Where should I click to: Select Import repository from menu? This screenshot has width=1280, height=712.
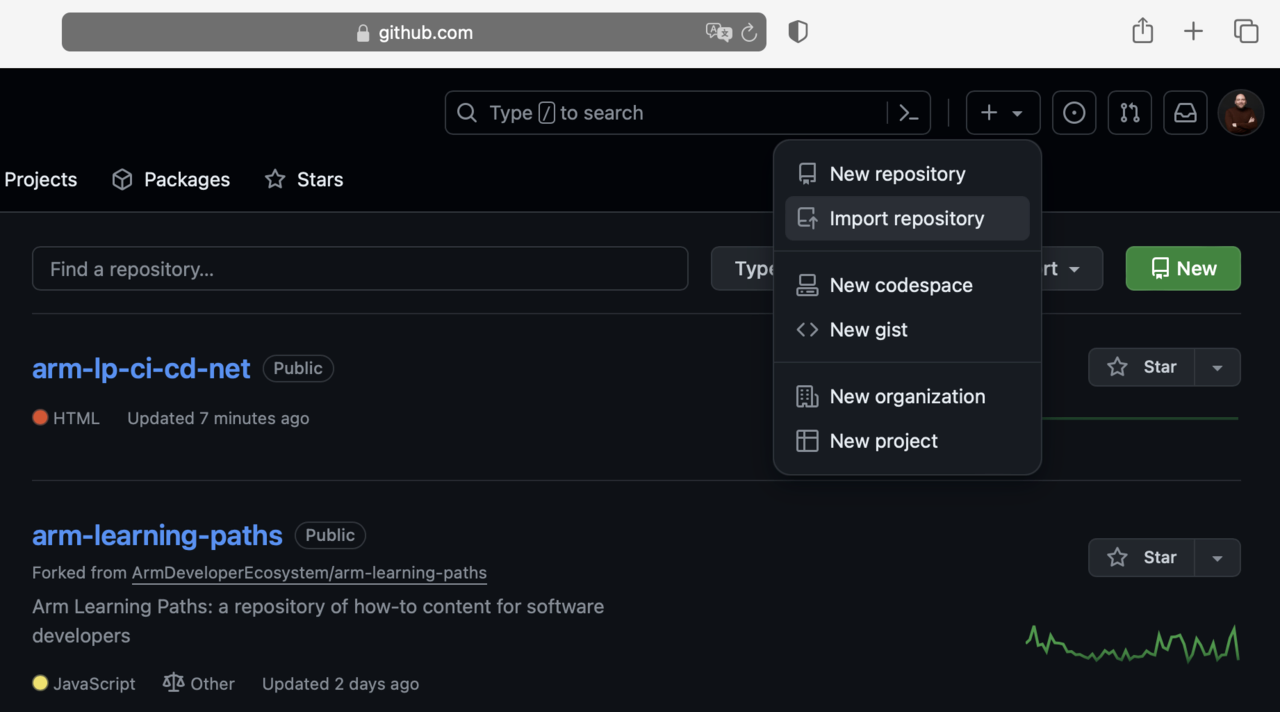click(x=906, y=219)
